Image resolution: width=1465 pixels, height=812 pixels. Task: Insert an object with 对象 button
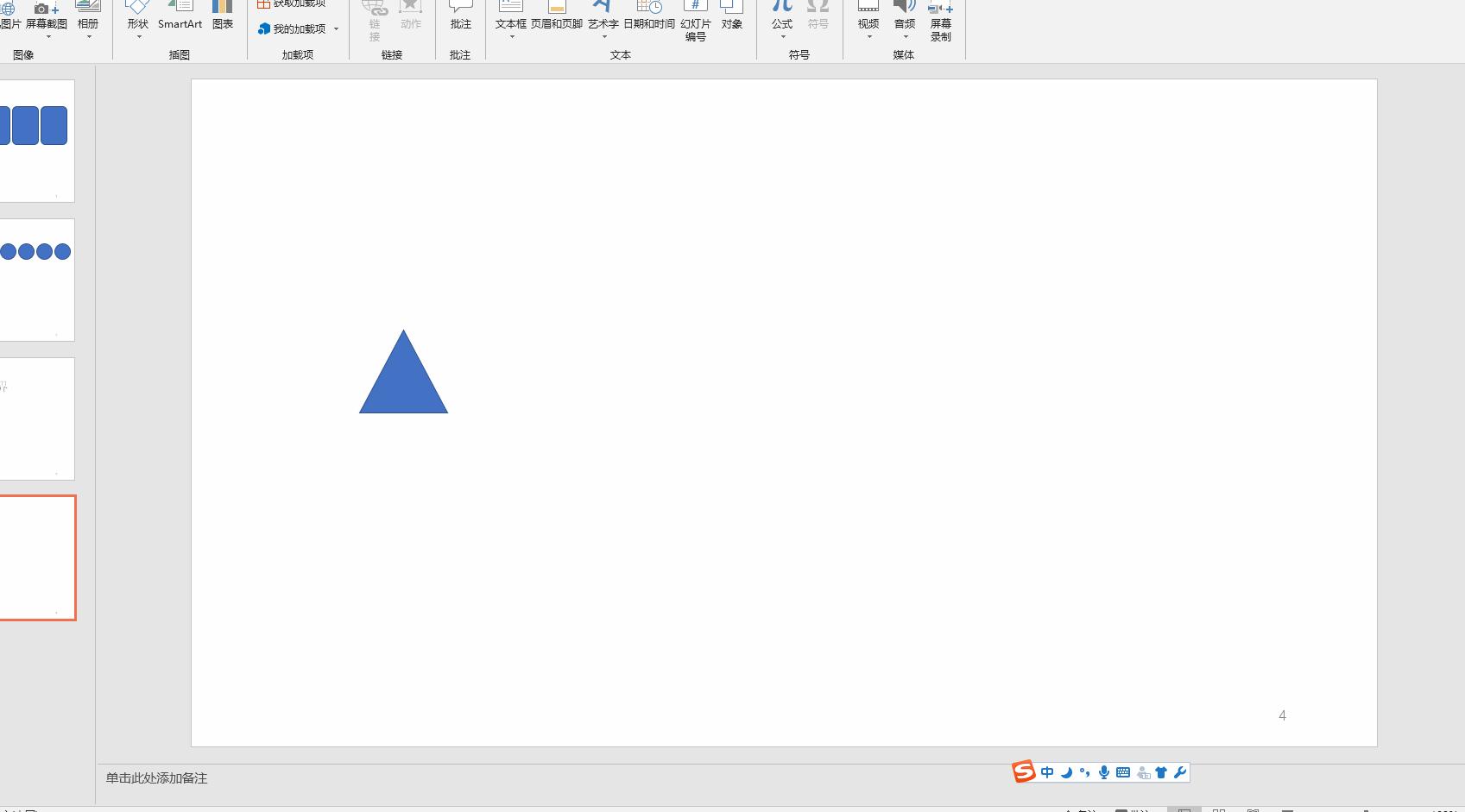[x=731, y=16]
